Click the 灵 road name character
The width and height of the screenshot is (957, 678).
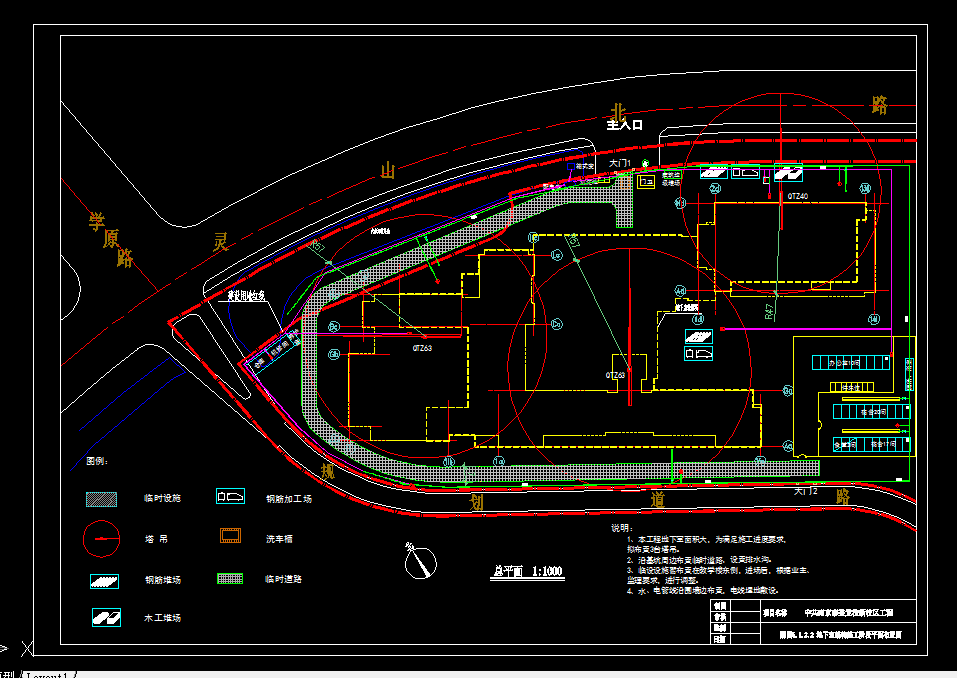220,242
